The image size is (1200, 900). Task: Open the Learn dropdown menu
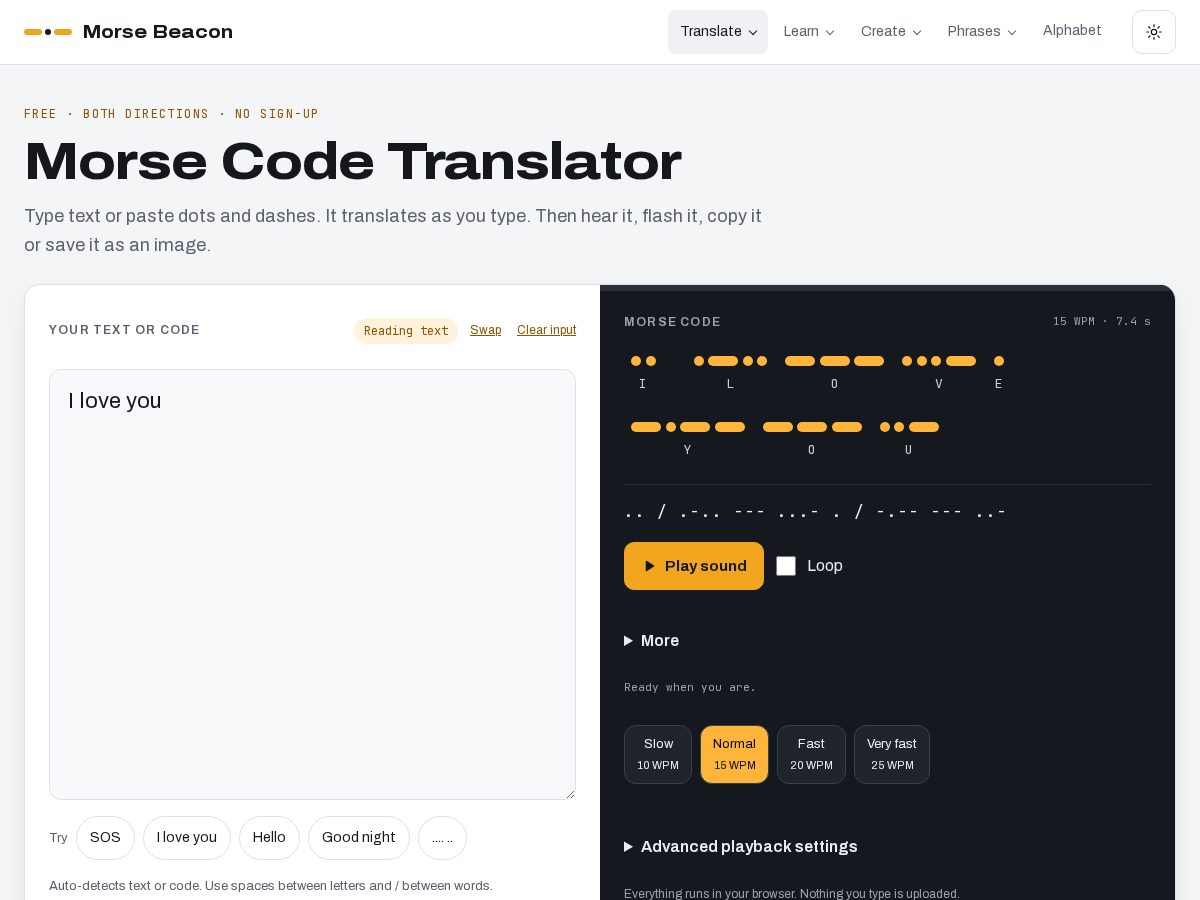(x=808, y=32)
